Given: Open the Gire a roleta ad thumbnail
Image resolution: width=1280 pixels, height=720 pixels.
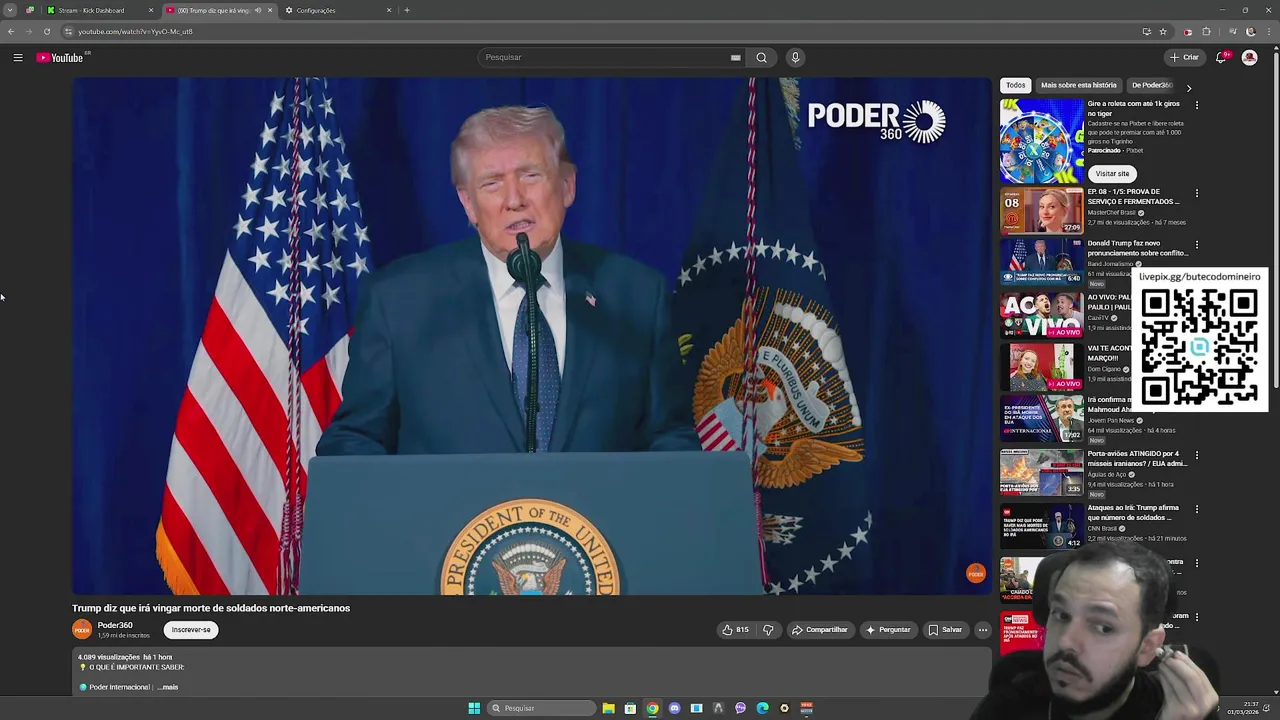Looking at the screenshot, I should pyautogui.click(x=1041, y=139).
